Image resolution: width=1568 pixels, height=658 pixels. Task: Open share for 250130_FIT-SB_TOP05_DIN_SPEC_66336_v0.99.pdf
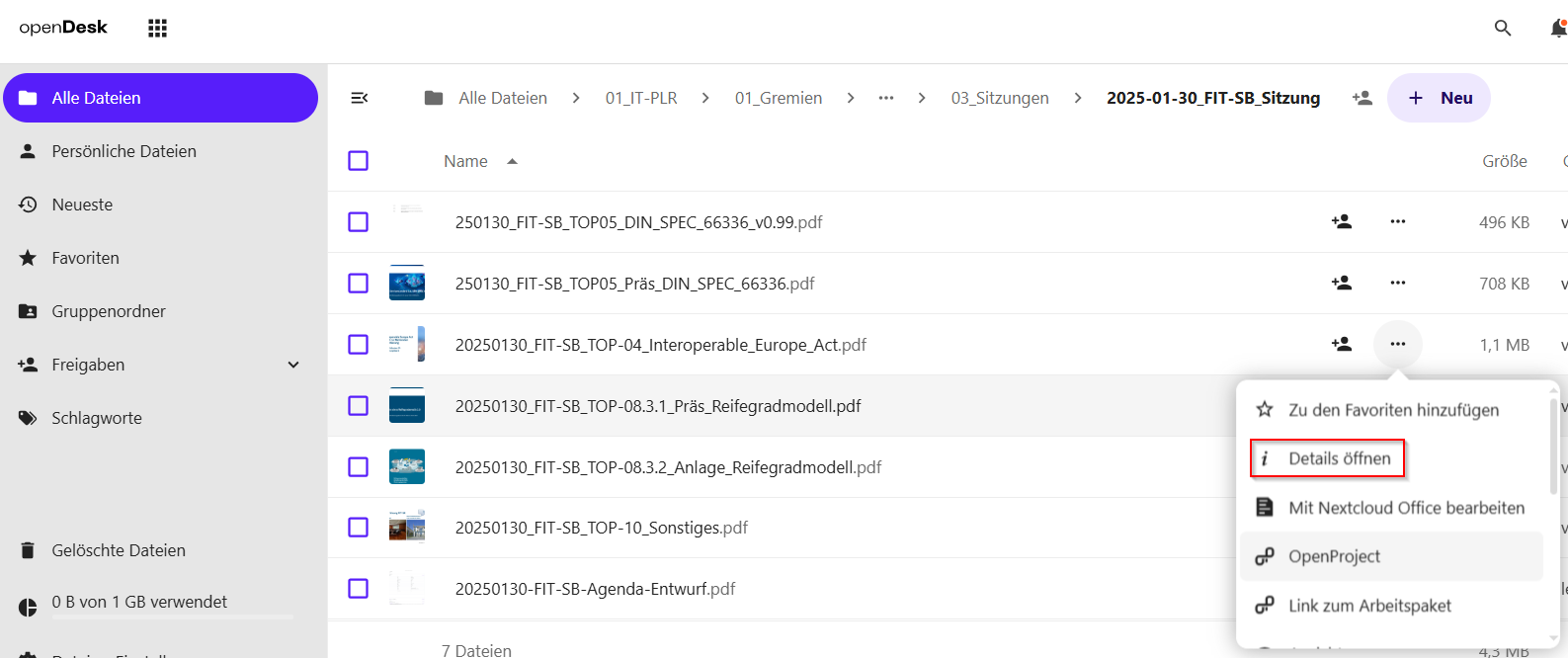click(1342, 222)
